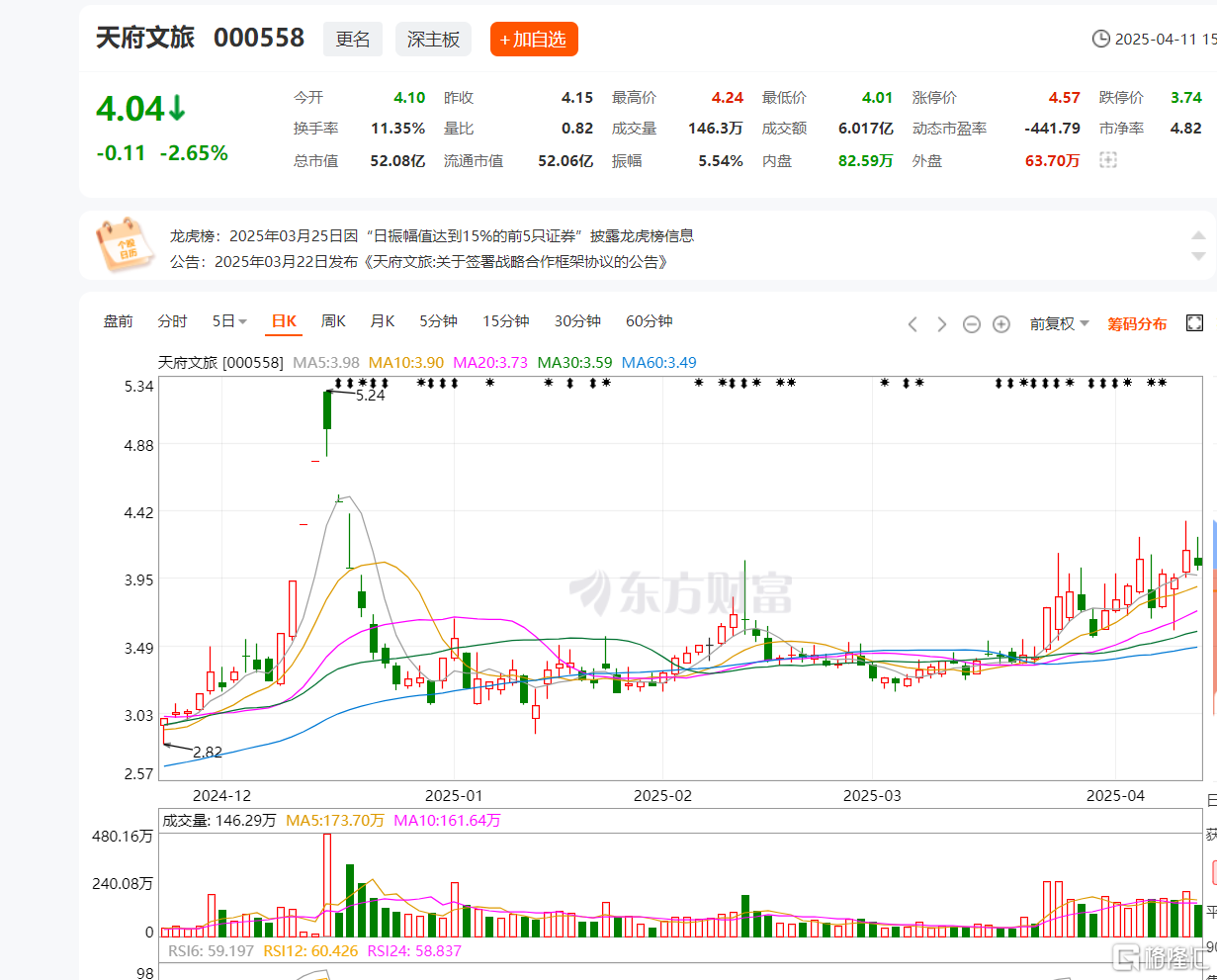Click the current price 4.04
Viewport: 1217px width, 980px height.
[x=130, y=109]
